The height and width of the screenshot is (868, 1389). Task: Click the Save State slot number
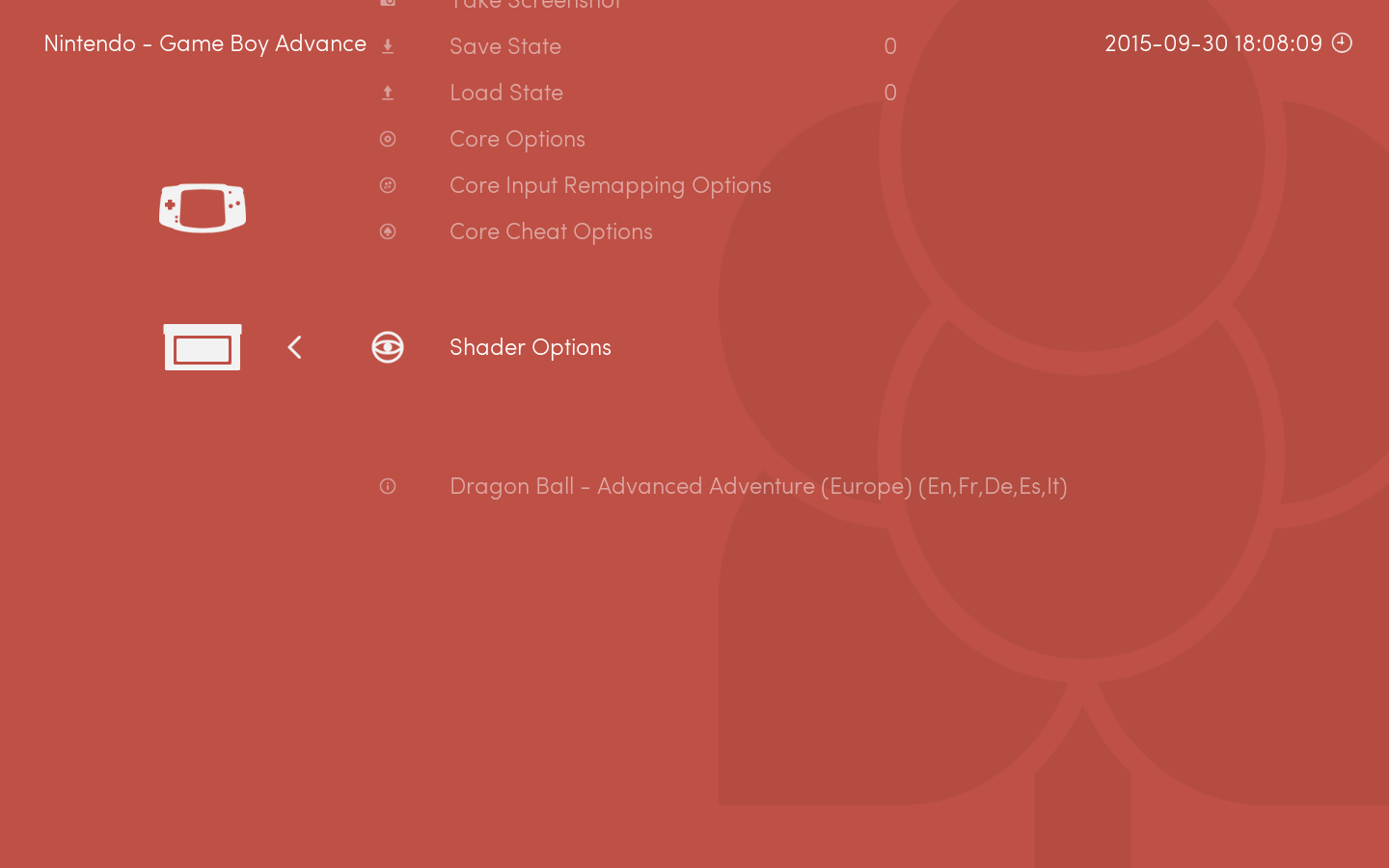[890, 46]
